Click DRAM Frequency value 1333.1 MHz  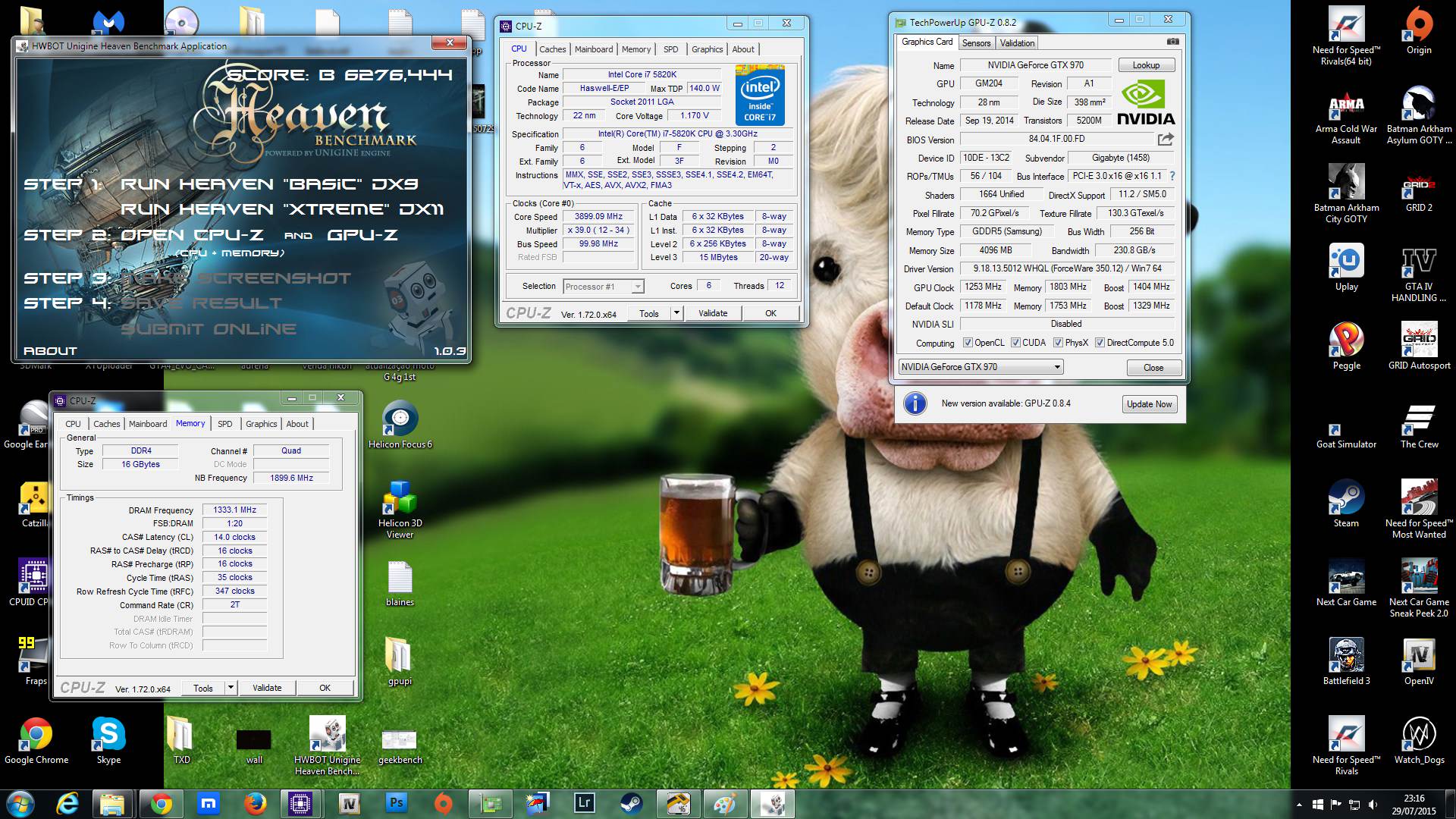click(234, 510)
